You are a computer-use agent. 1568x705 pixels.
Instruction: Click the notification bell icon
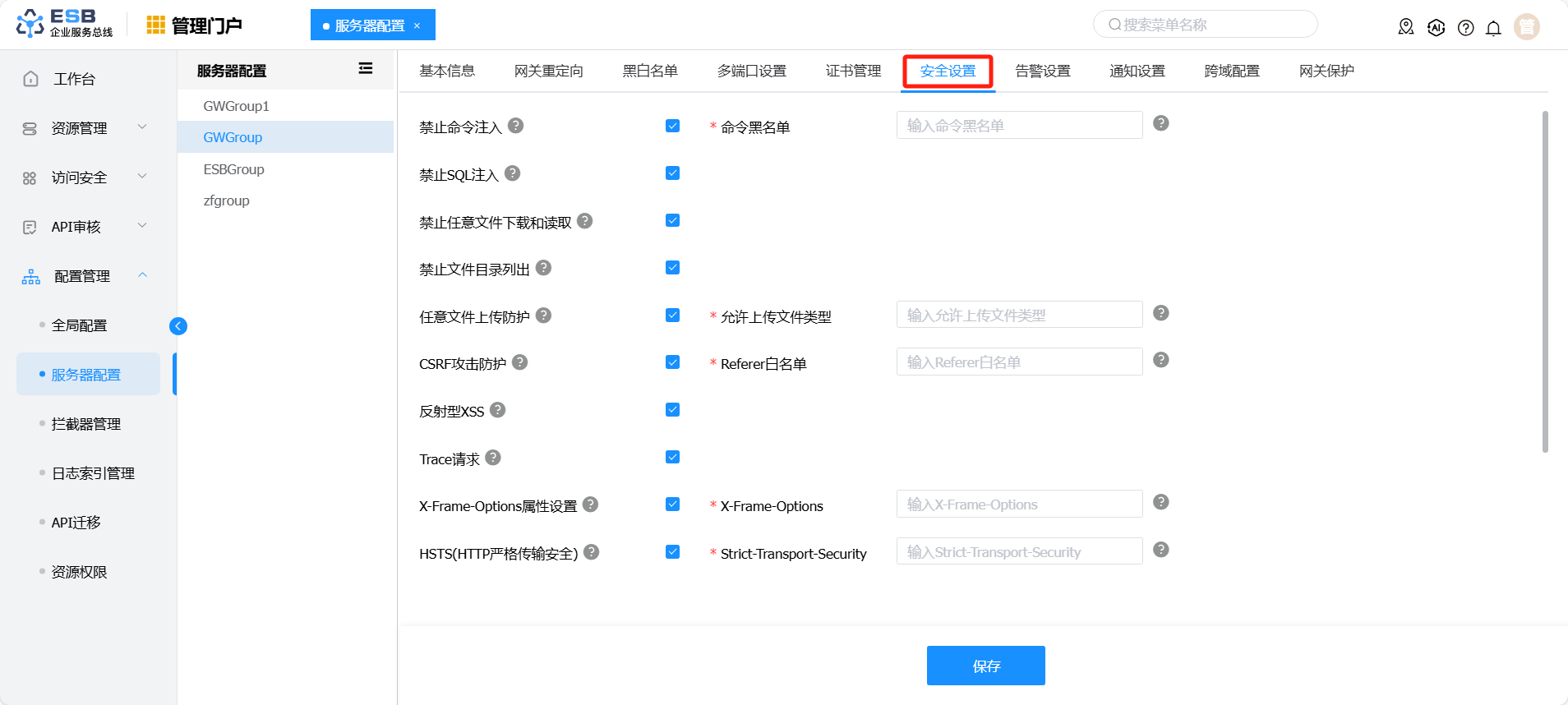[1493, 28]
